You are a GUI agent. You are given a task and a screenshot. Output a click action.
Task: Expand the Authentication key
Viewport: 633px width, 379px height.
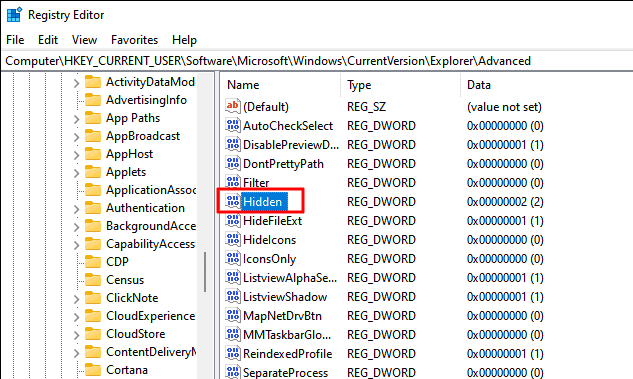[76, 209]
